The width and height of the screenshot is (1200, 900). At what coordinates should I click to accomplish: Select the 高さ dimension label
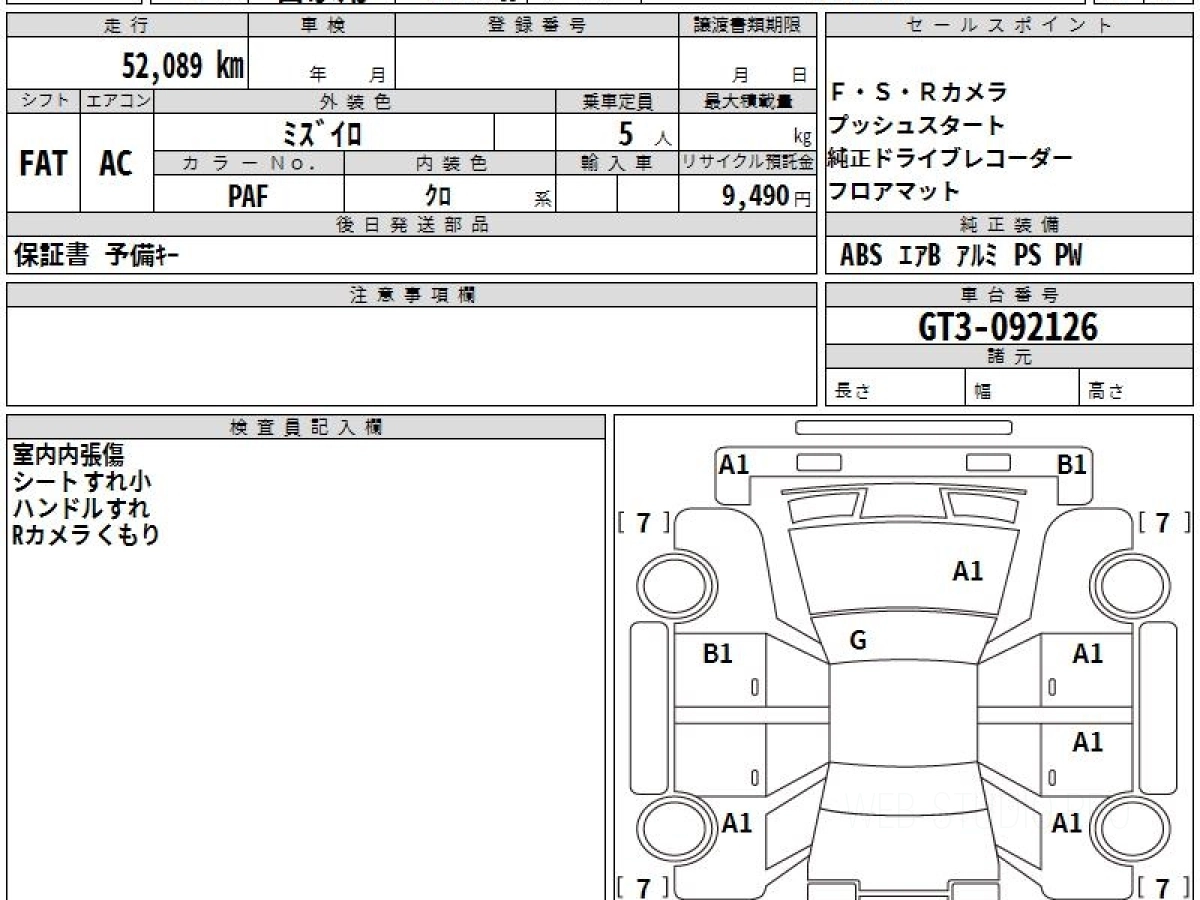click(x=1108, y=392)
